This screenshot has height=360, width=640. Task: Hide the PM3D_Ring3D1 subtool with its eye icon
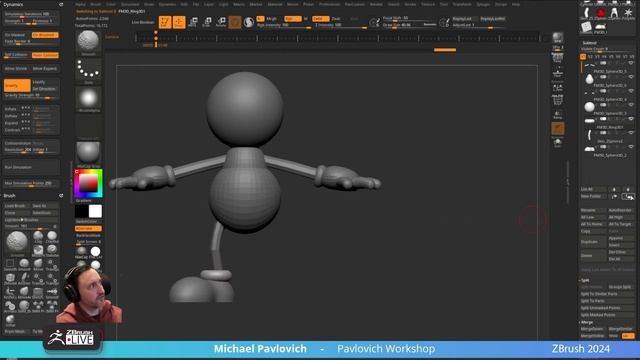[631, 119]
